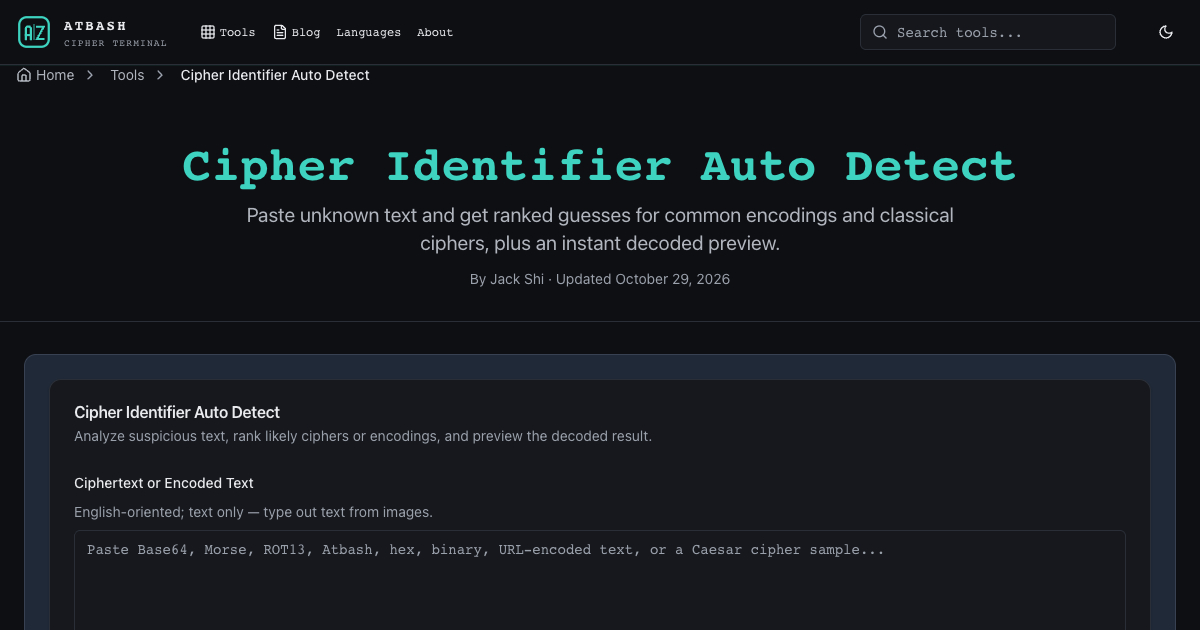Open the Blog link in the navbar
The height and width of the screenshot is (630, 1200).
pyautogui.click(x=297, y=32)
